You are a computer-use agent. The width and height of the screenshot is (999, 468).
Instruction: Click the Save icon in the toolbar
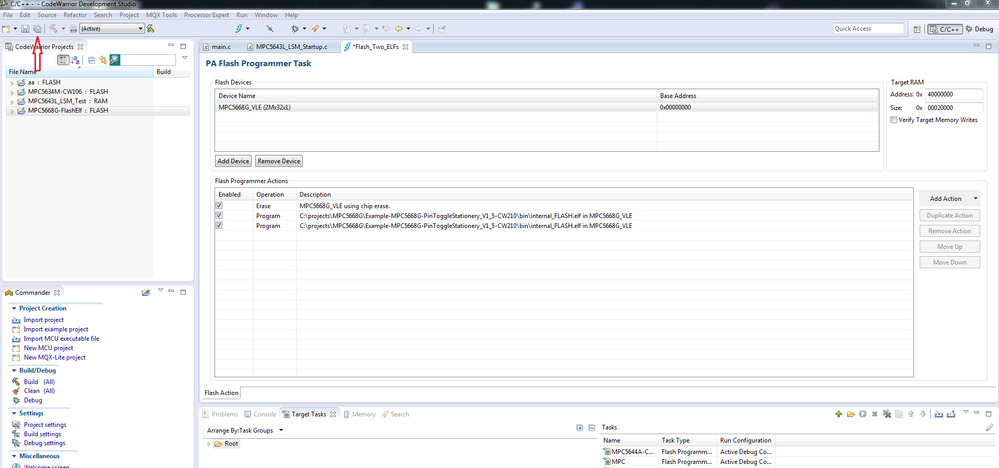[25, 29]
